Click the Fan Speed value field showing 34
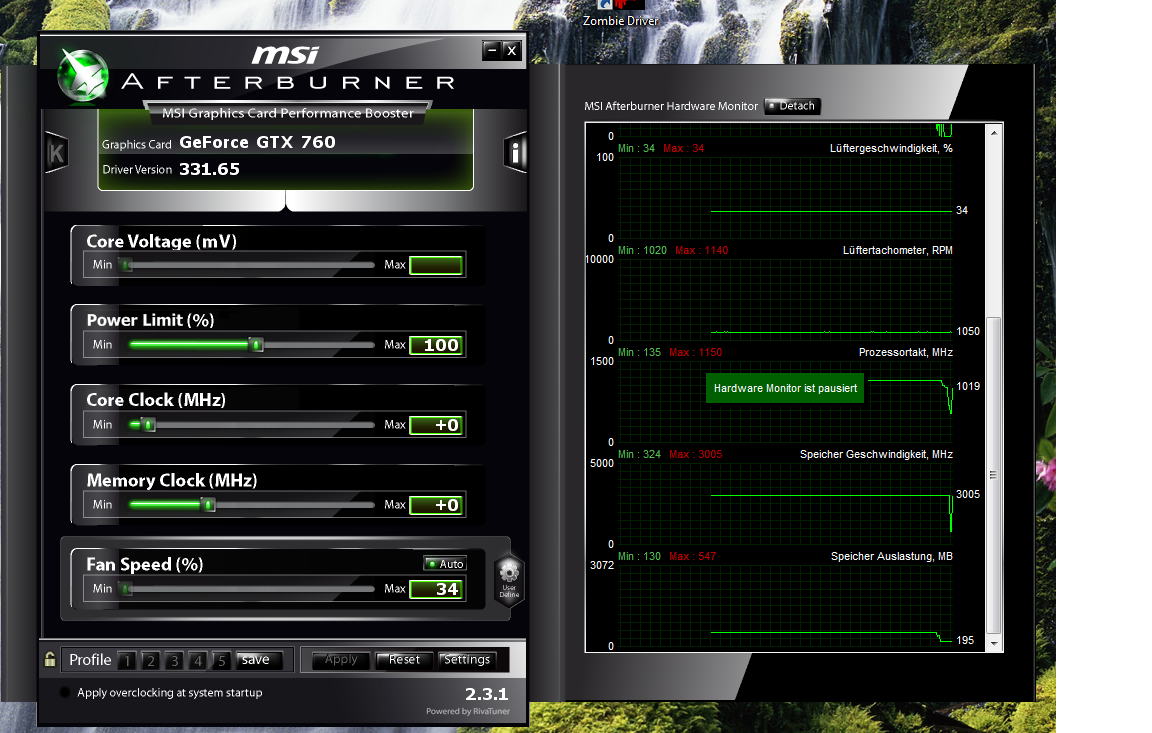This screenshot has height=733, width=1152. tap(436, 589)
